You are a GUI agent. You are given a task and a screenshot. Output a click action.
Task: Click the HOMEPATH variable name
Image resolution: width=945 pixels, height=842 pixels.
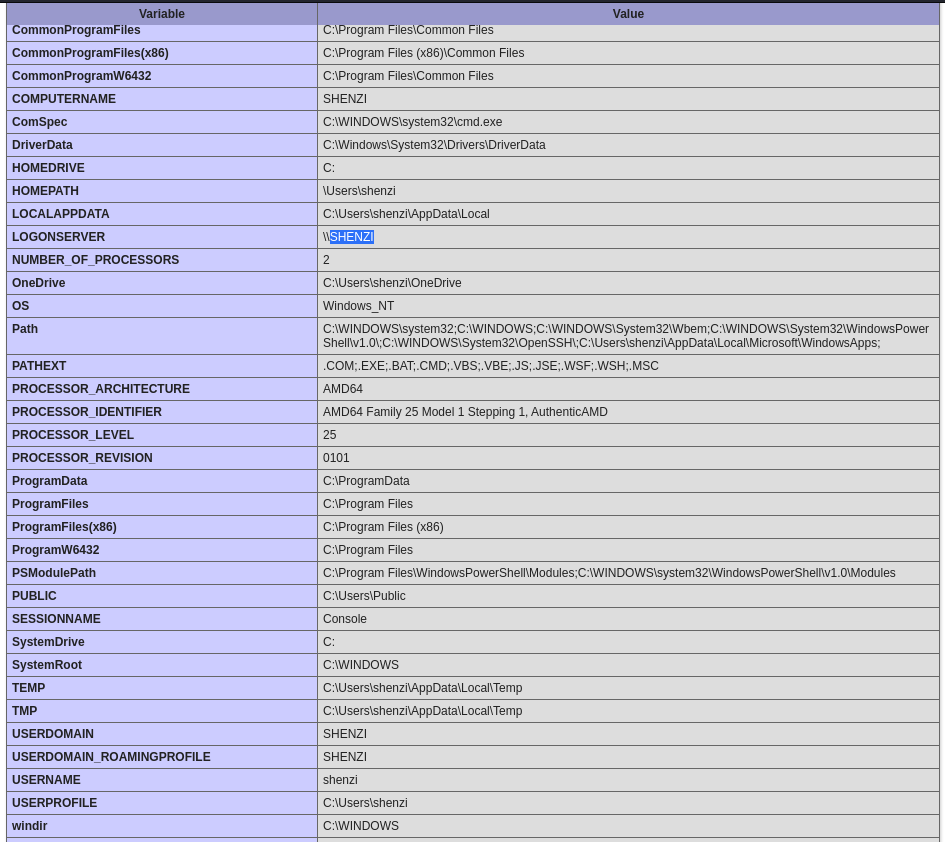[x=45, y=190]
